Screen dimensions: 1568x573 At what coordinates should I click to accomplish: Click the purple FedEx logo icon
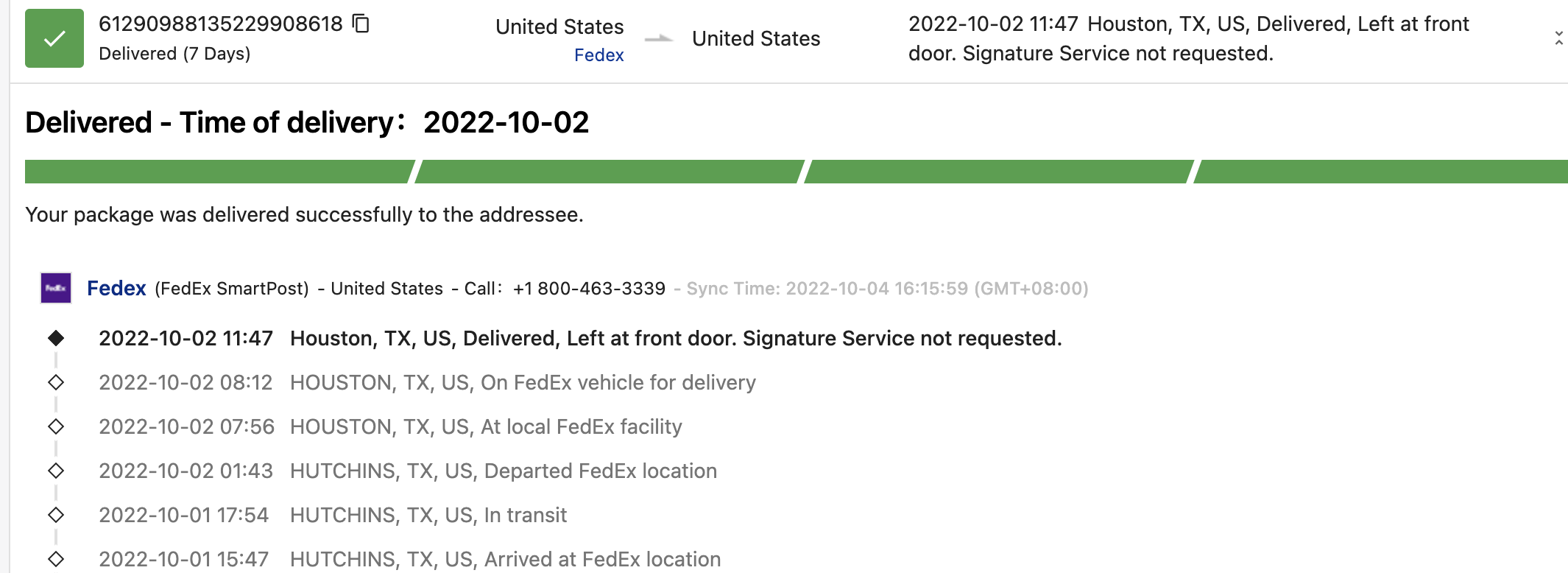(x=56, y=288)
